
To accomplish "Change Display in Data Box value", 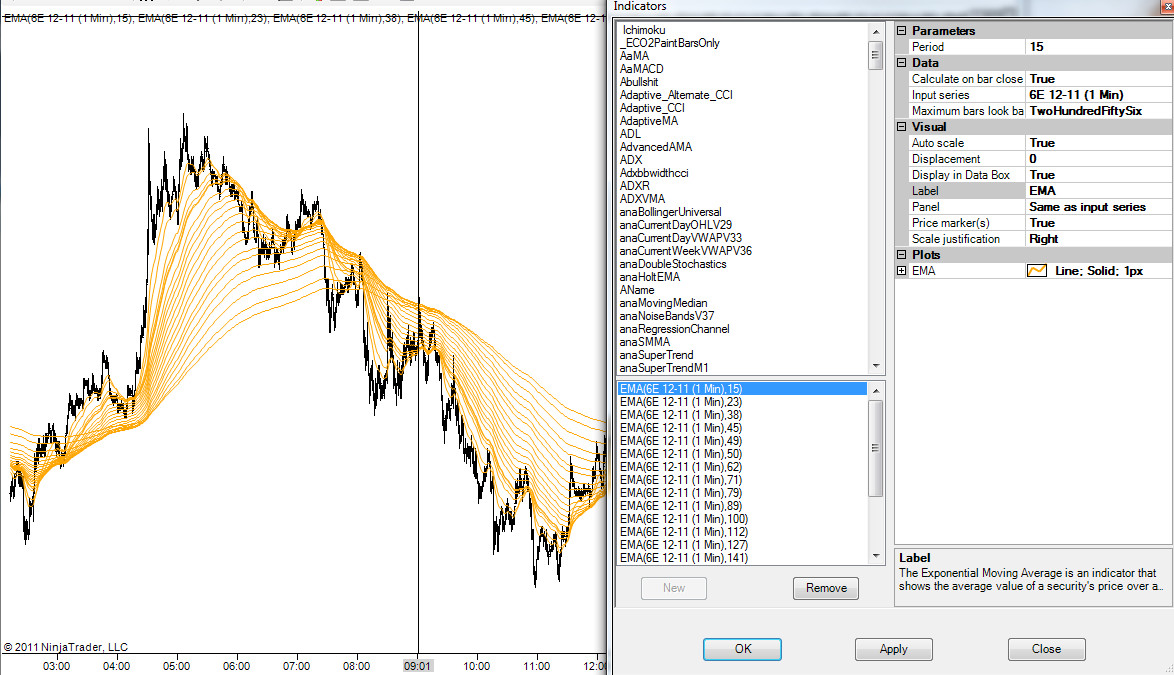I will point(1098,174).
